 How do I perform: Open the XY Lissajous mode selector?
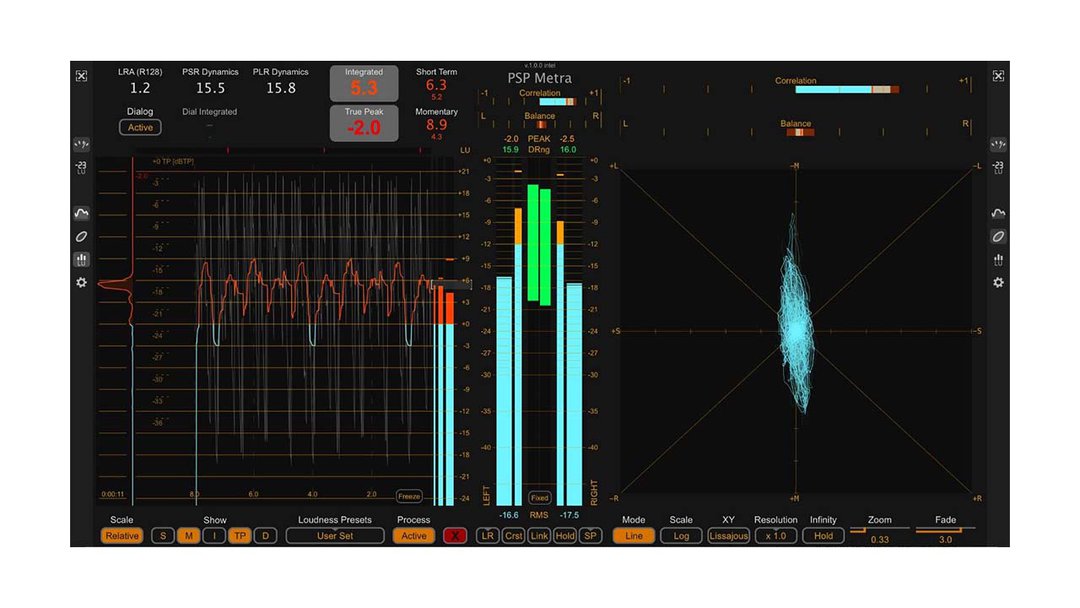[x=728, y=536]
